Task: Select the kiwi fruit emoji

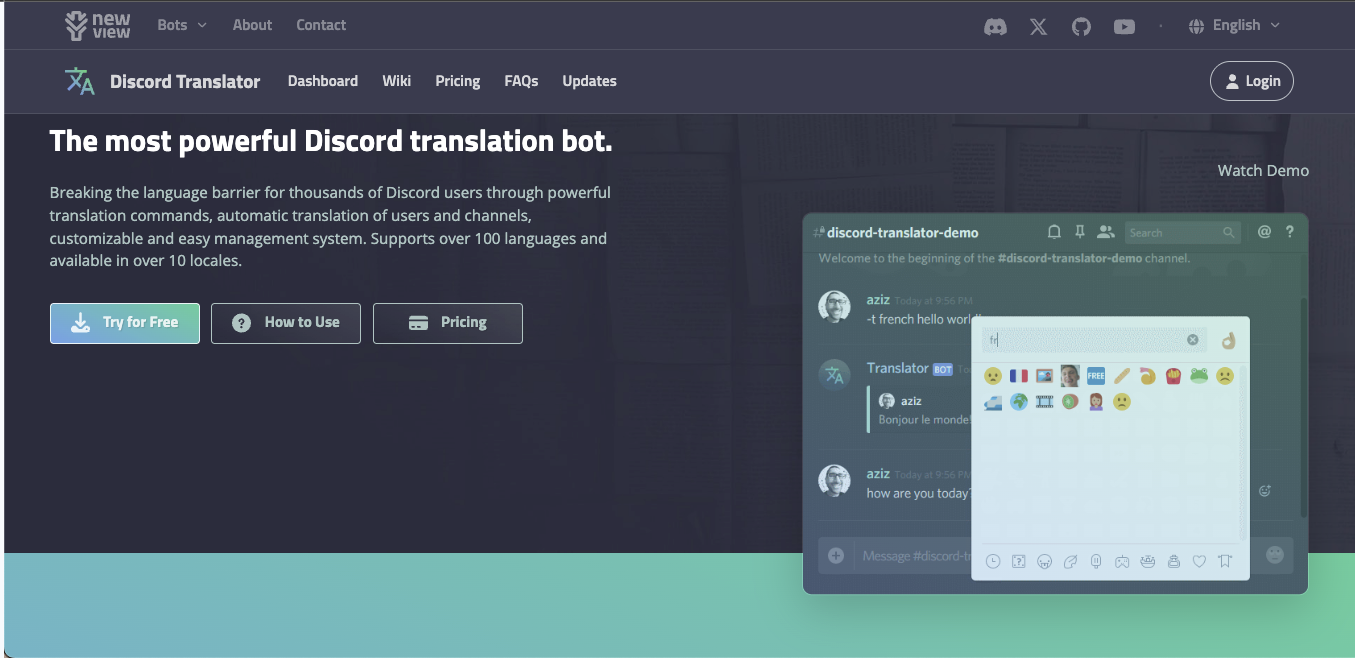Action: pos(1070,402)
